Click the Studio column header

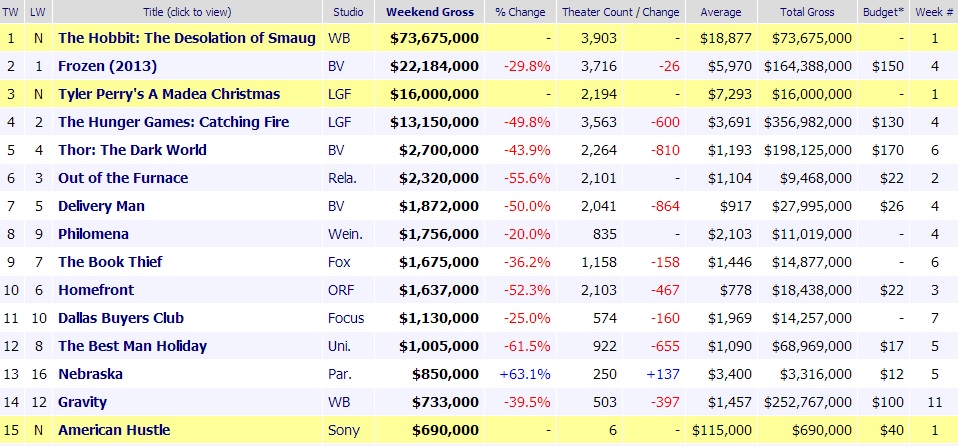coord(348,12)
